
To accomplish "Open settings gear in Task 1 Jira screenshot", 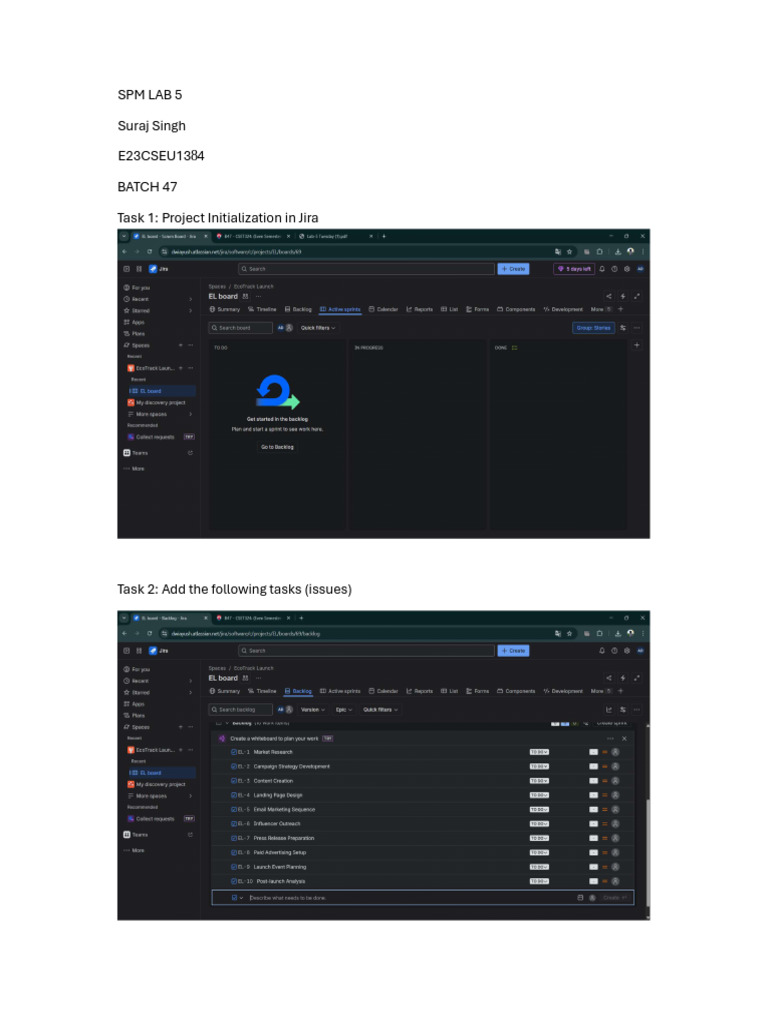I will click(627, 269).
